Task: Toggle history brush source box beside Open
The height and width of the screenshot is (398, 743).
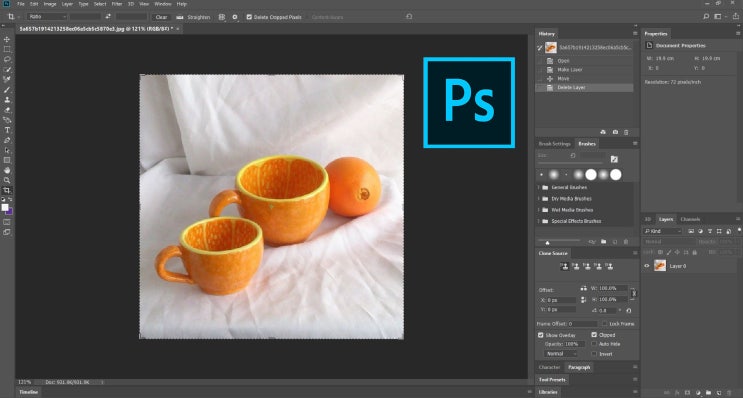Action: click(540, 61)
